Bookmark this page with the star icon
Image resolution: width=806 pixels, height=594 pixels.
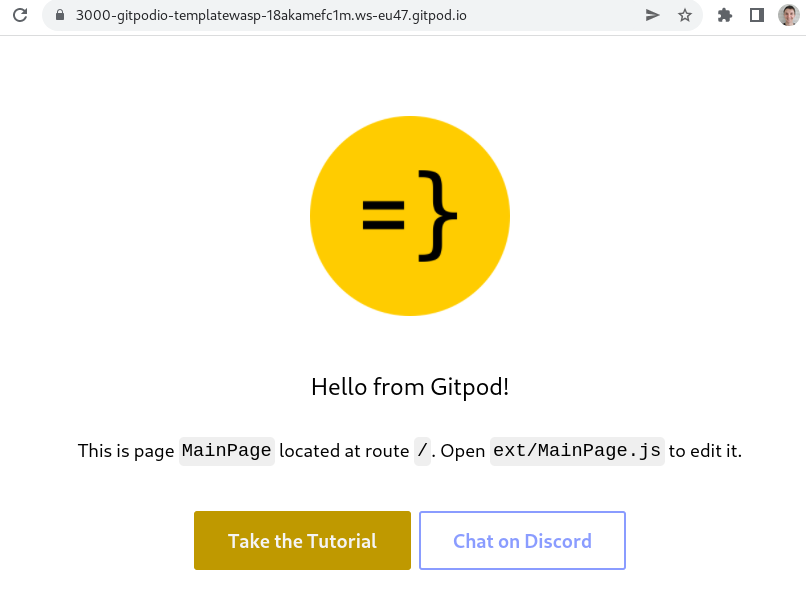pyautogui.click(x=685, y=15)
